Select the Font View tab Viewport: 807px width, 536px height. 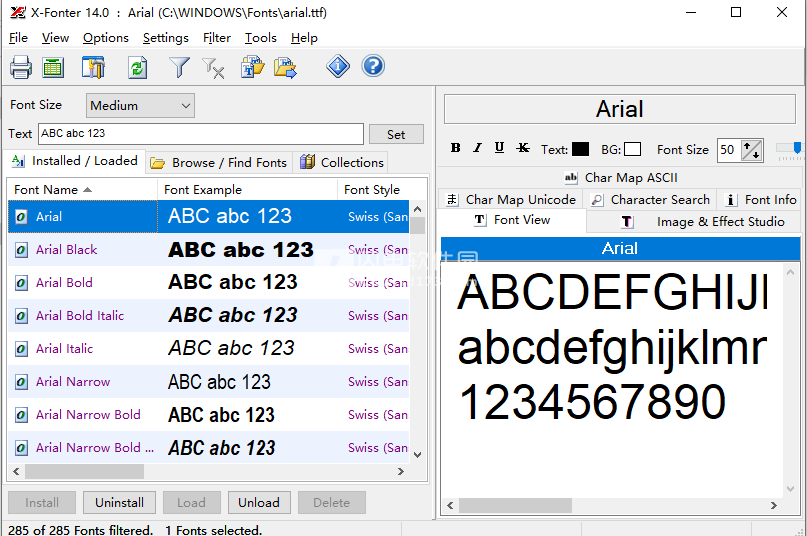pyautogui.click(x=512, y=220)
